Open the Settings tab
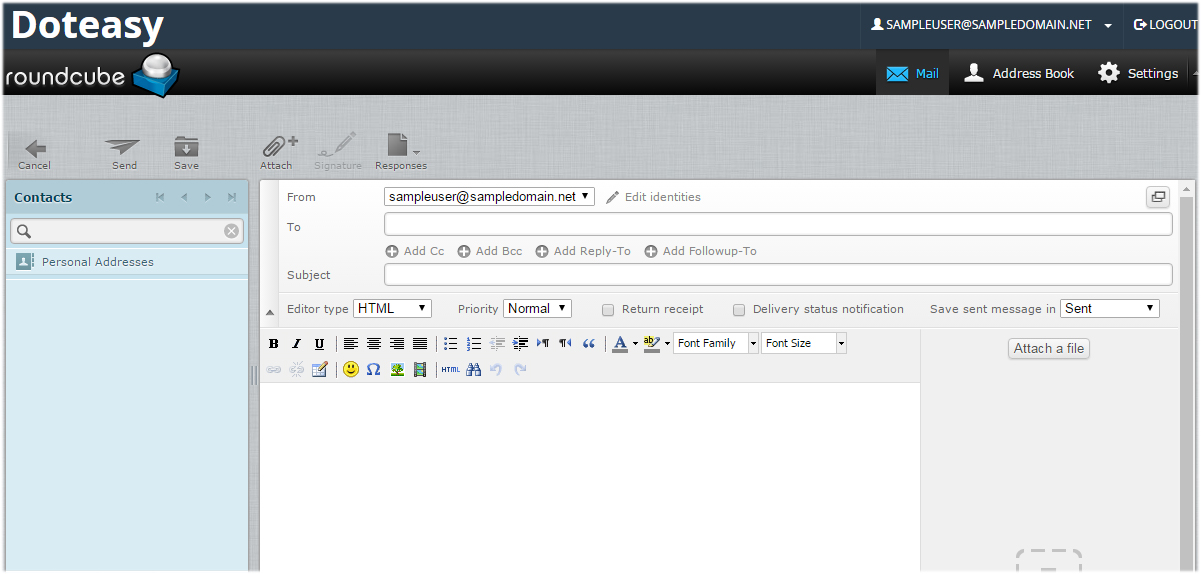 [1138, 73]
